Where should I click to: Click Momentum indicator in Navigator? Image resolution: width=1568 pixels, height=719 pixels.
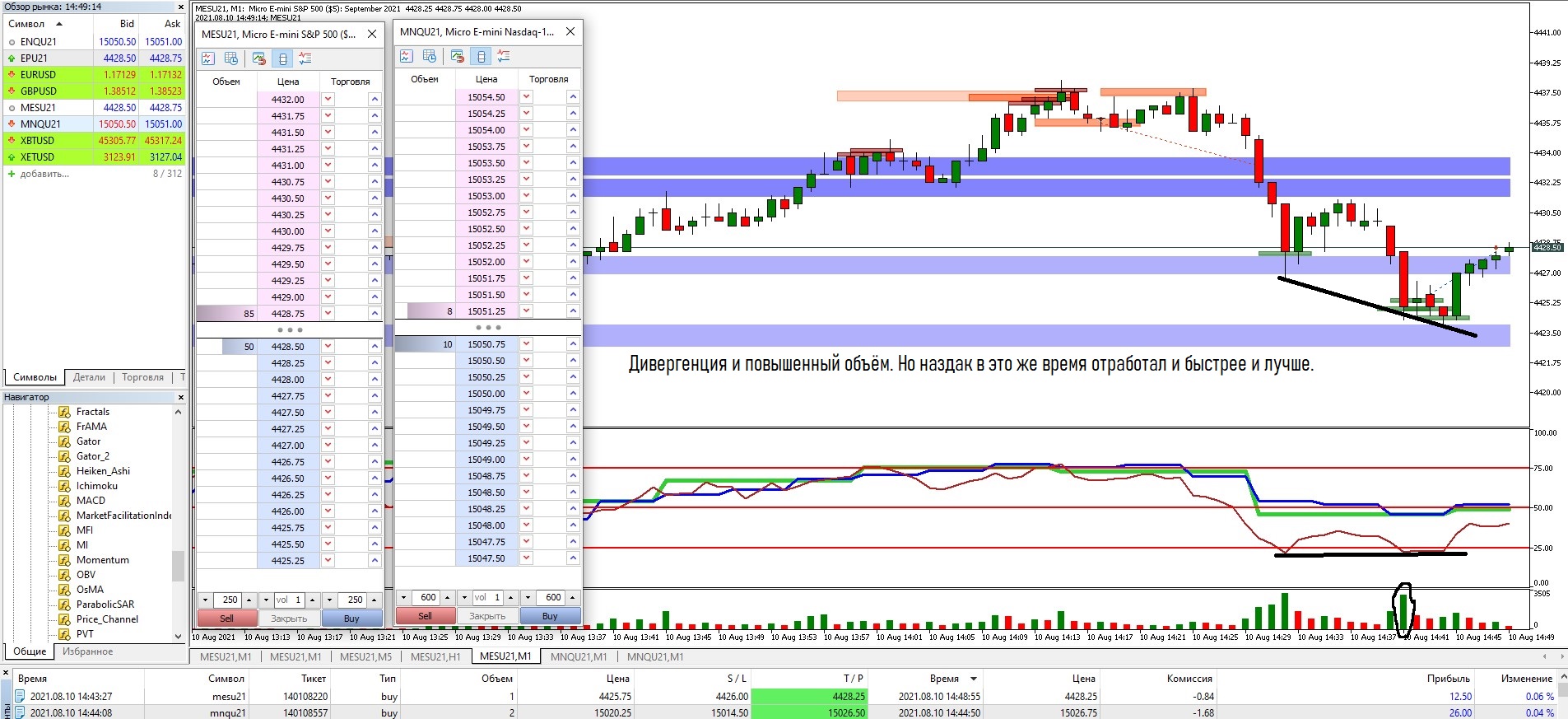pyautogui.click(x=103, y=560)
